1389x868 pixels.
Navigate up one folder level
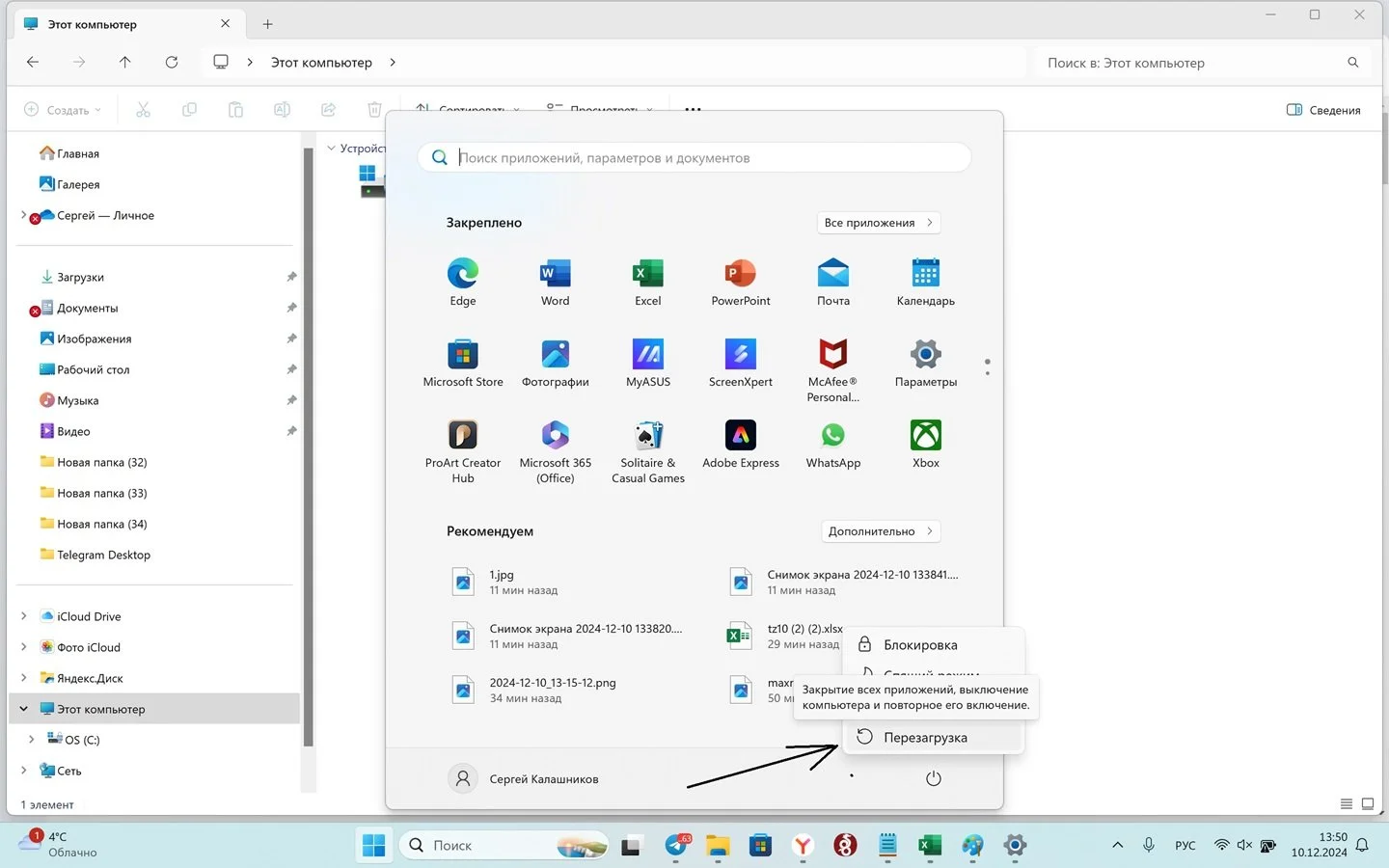tap(124, 62)
